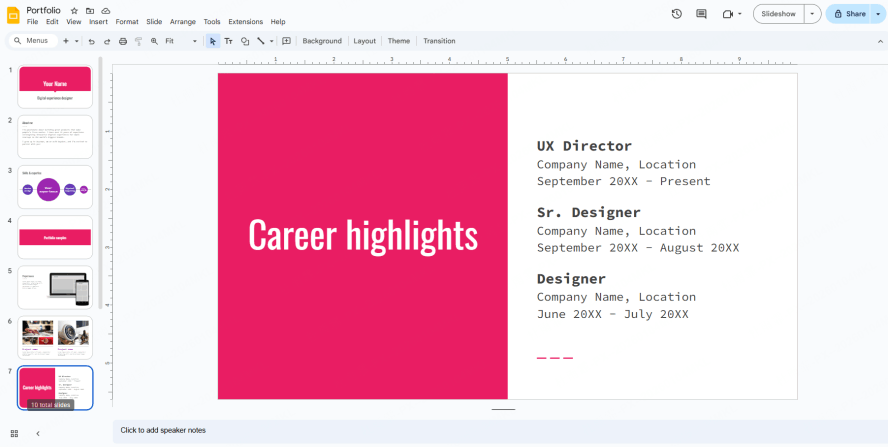
Task: Open the Arrange menu
Action: coord(183,22)
